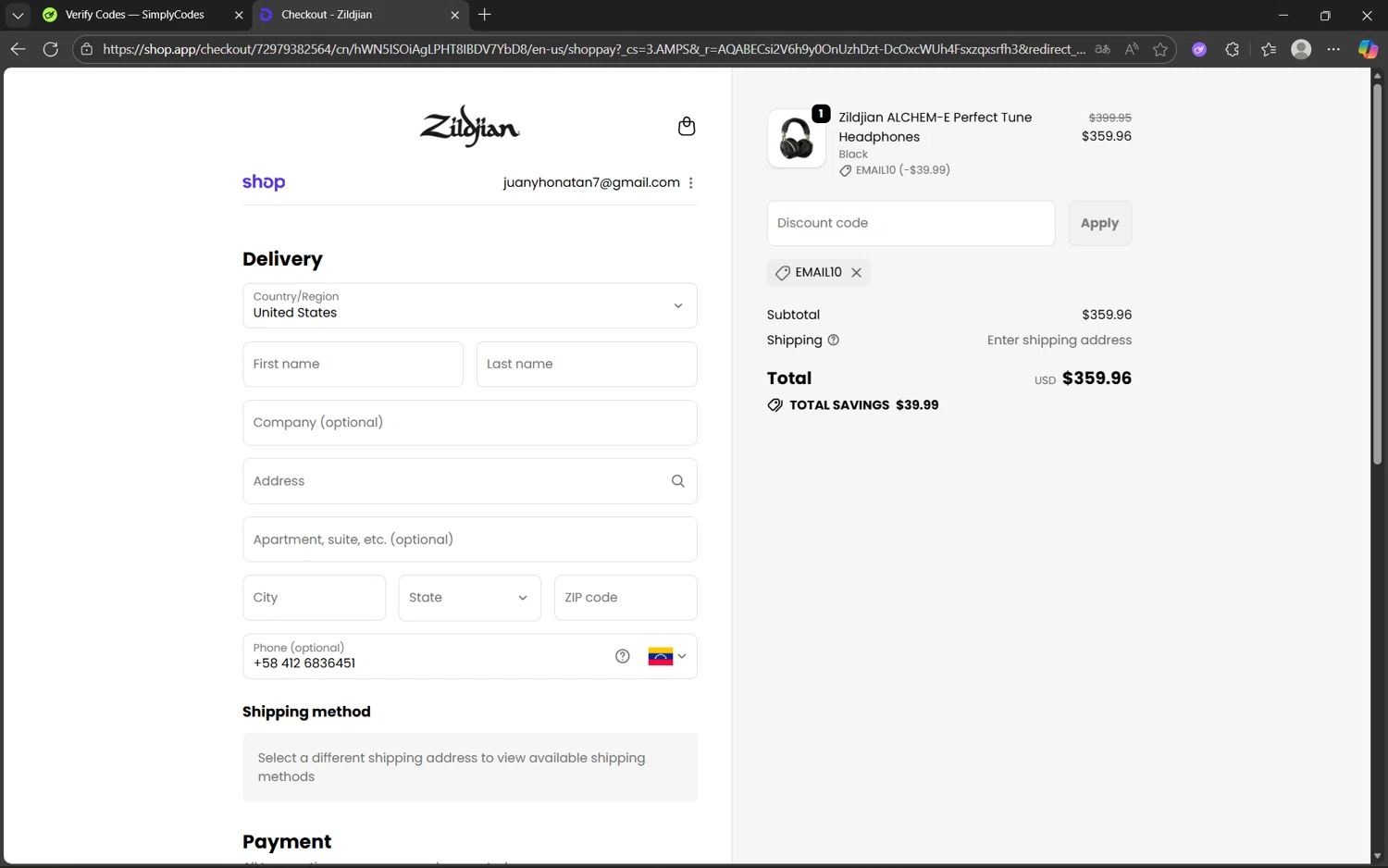This screenshot has width=1388, height=868.
Task: Click the address search magnifier icon
Action: 677,481
